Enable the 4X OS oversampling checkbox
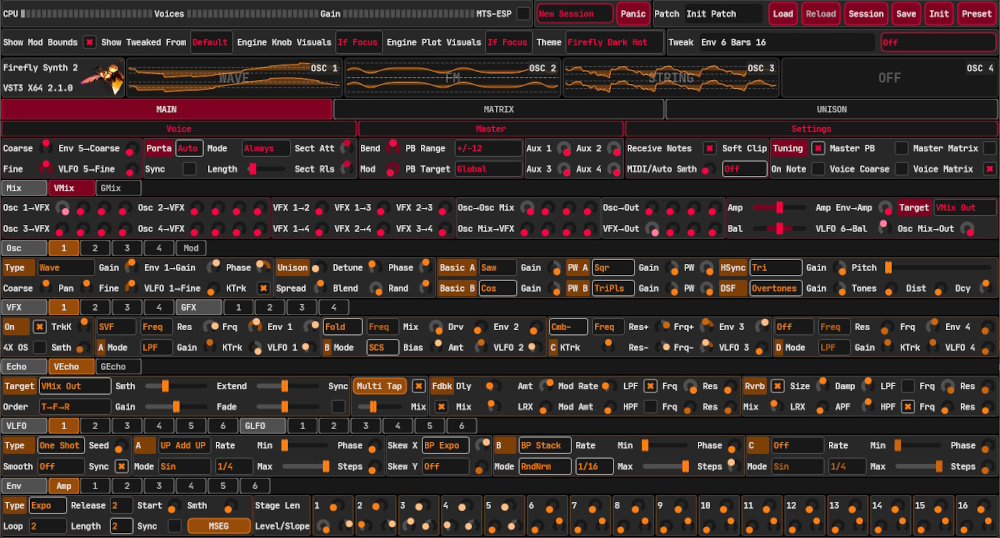This screenshot has height=538, width=1000. coord(40,347)
